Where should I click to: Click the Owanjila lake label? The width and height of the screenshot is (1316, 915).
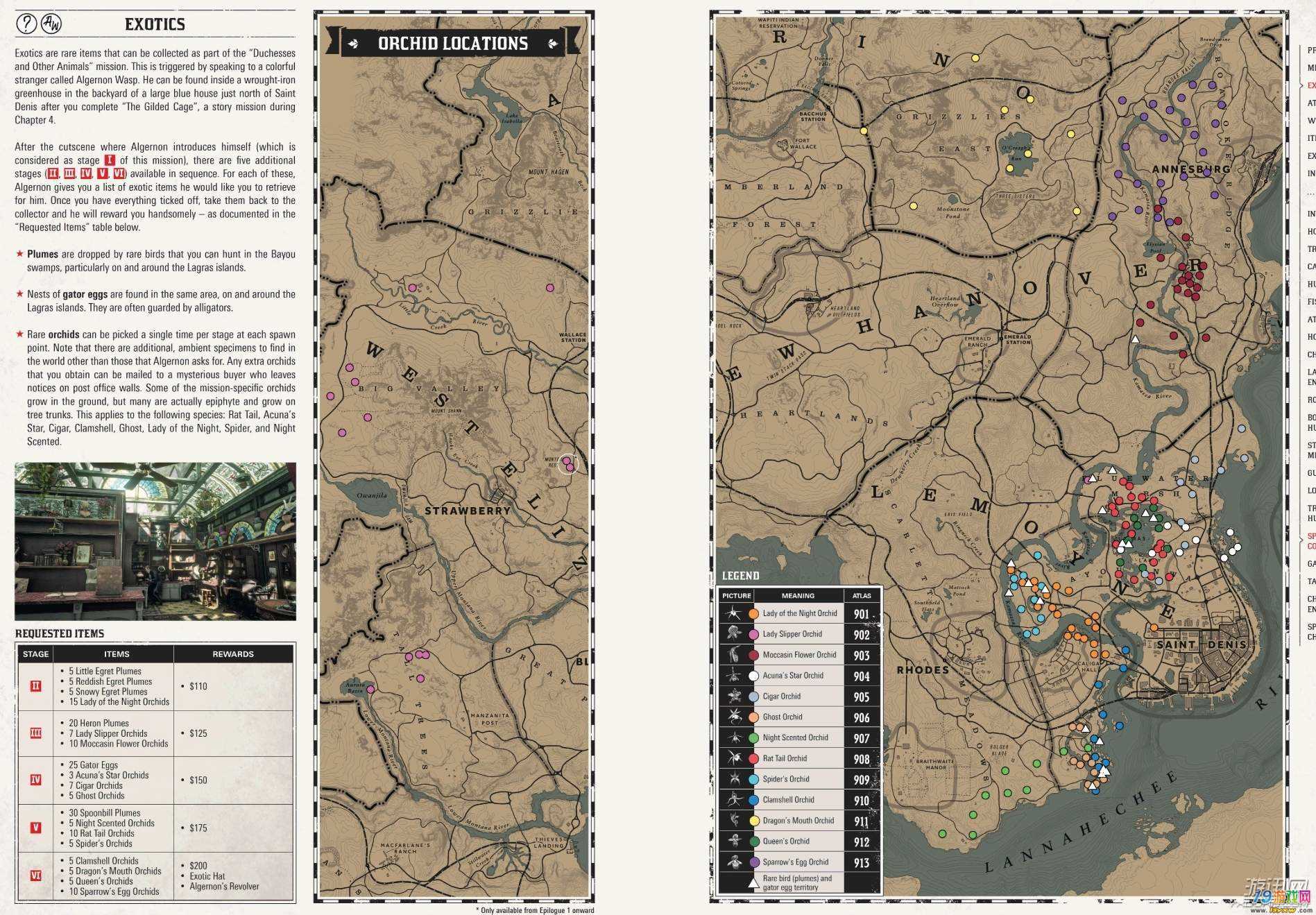pyautogui.click(x=371, y=495)
